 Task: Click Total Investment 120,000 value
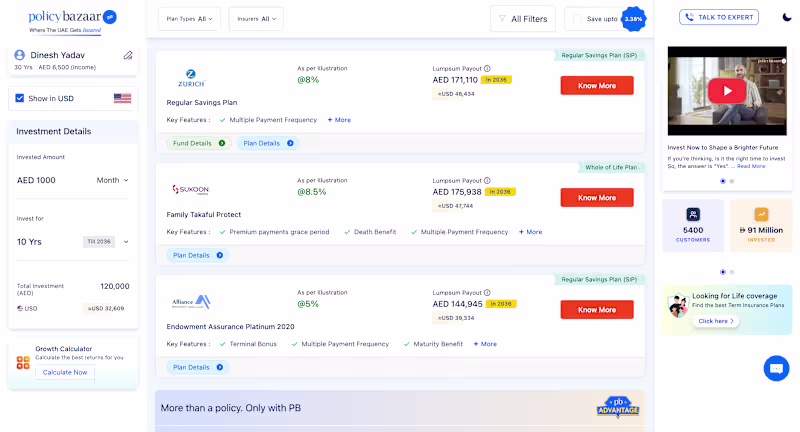[x=115, y=287]
